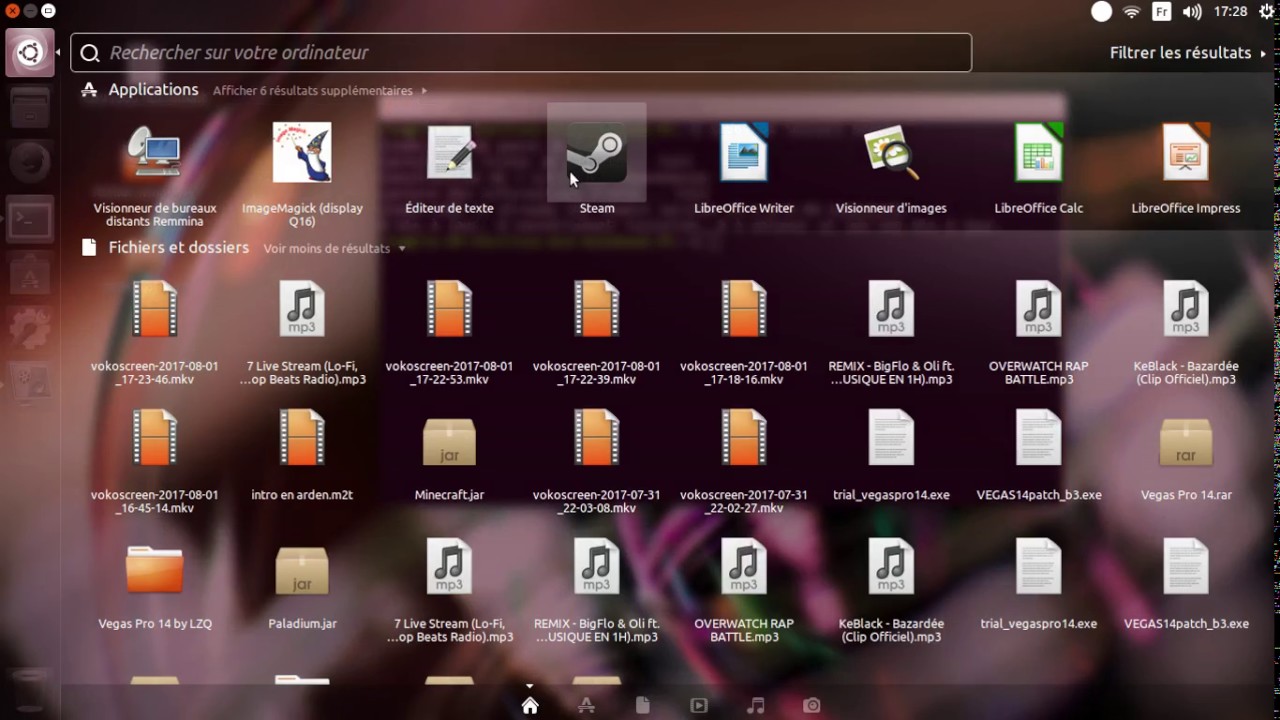Viewport: 1280px width, 720px height.
Task: Collapse with Voir moins de résultats
Action: (x=334, y=248)
